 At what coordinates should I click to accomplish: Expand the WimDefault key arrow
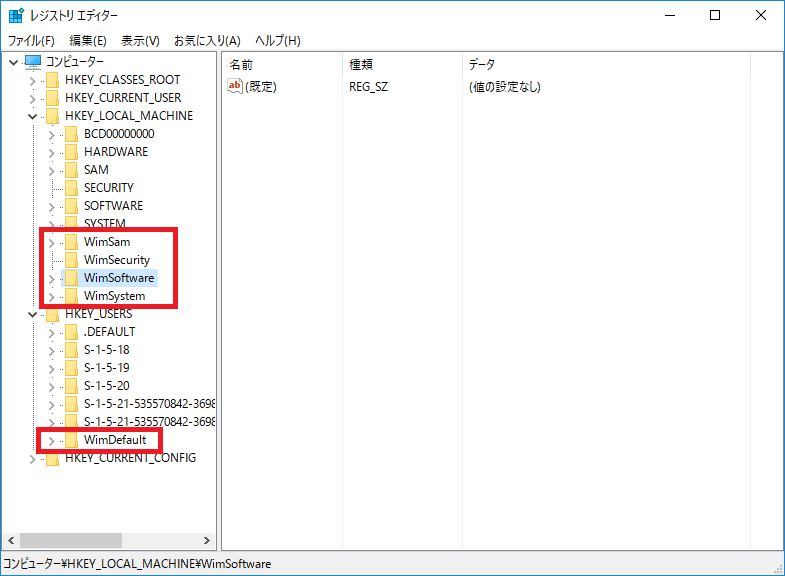click(51, 441)
